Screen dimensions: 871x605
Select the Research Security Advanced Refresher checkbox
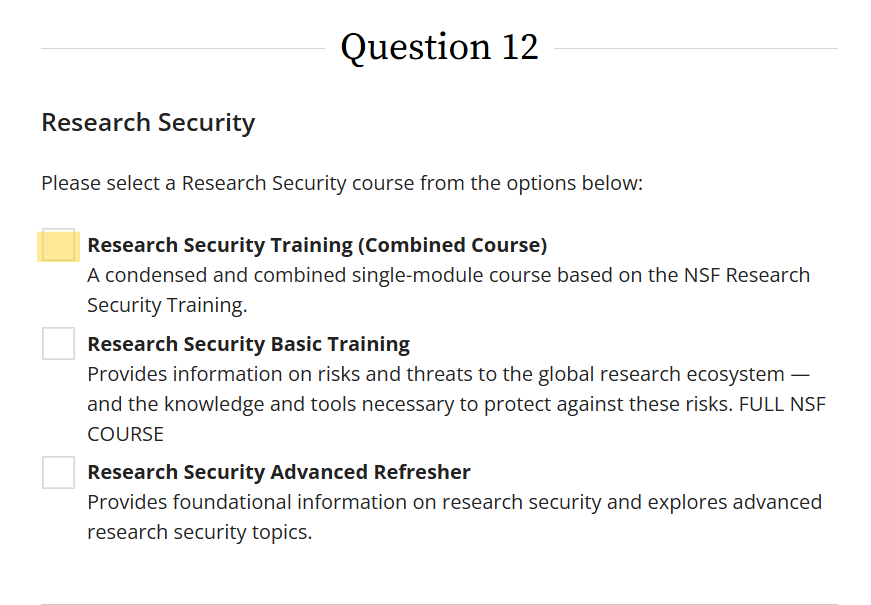58,472
